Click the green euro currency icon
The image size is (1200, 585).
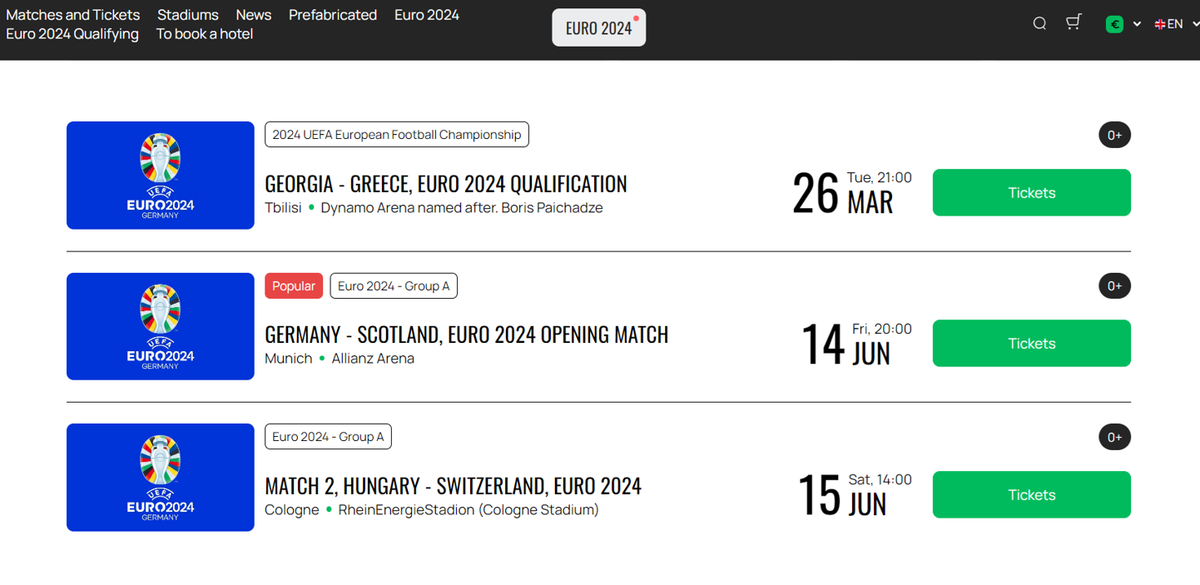click(x=1114, y=24)
